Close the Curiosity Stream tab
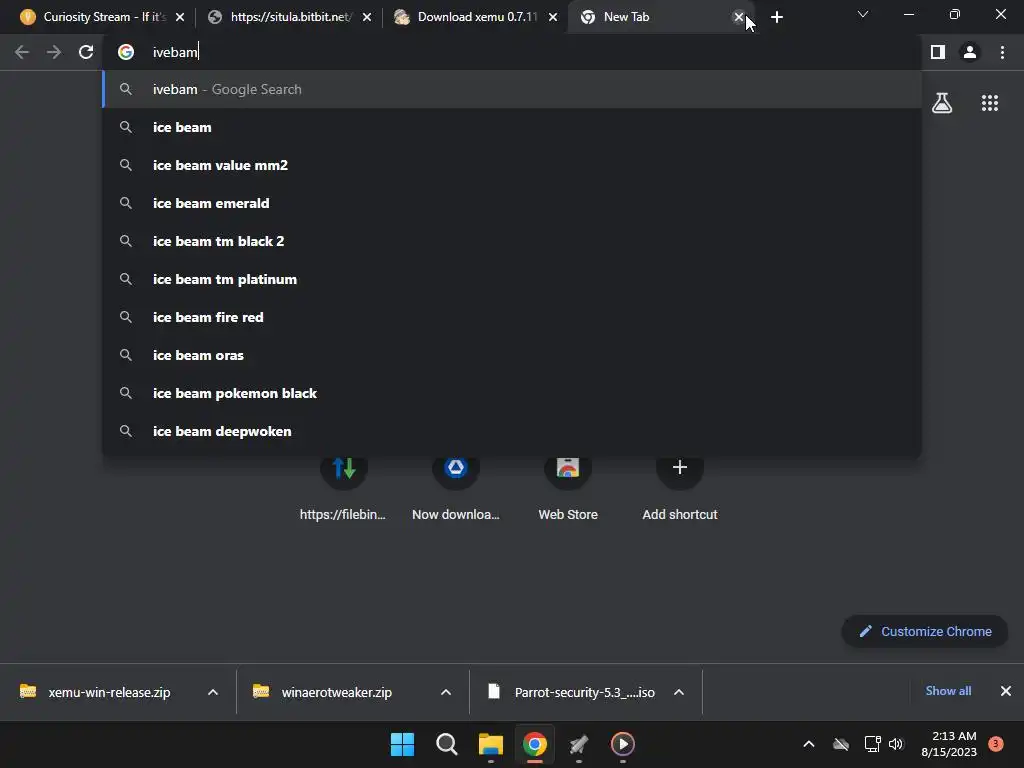The width and height of the screenshot is (1024, 768). click(180, 17)
